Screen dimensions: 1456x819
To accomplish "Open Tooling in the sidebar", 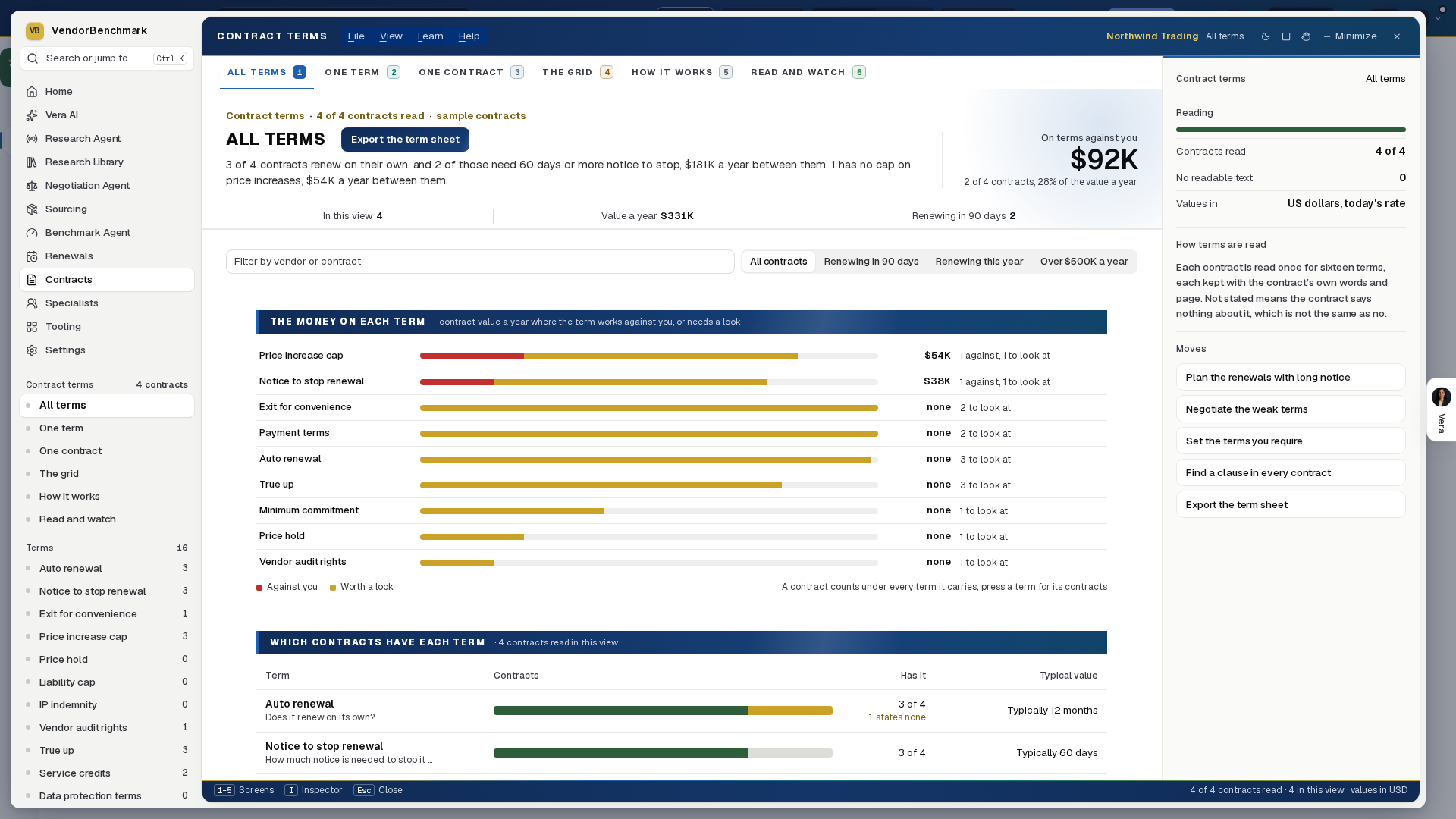I will pyautogui.click(x=107, y=327).
